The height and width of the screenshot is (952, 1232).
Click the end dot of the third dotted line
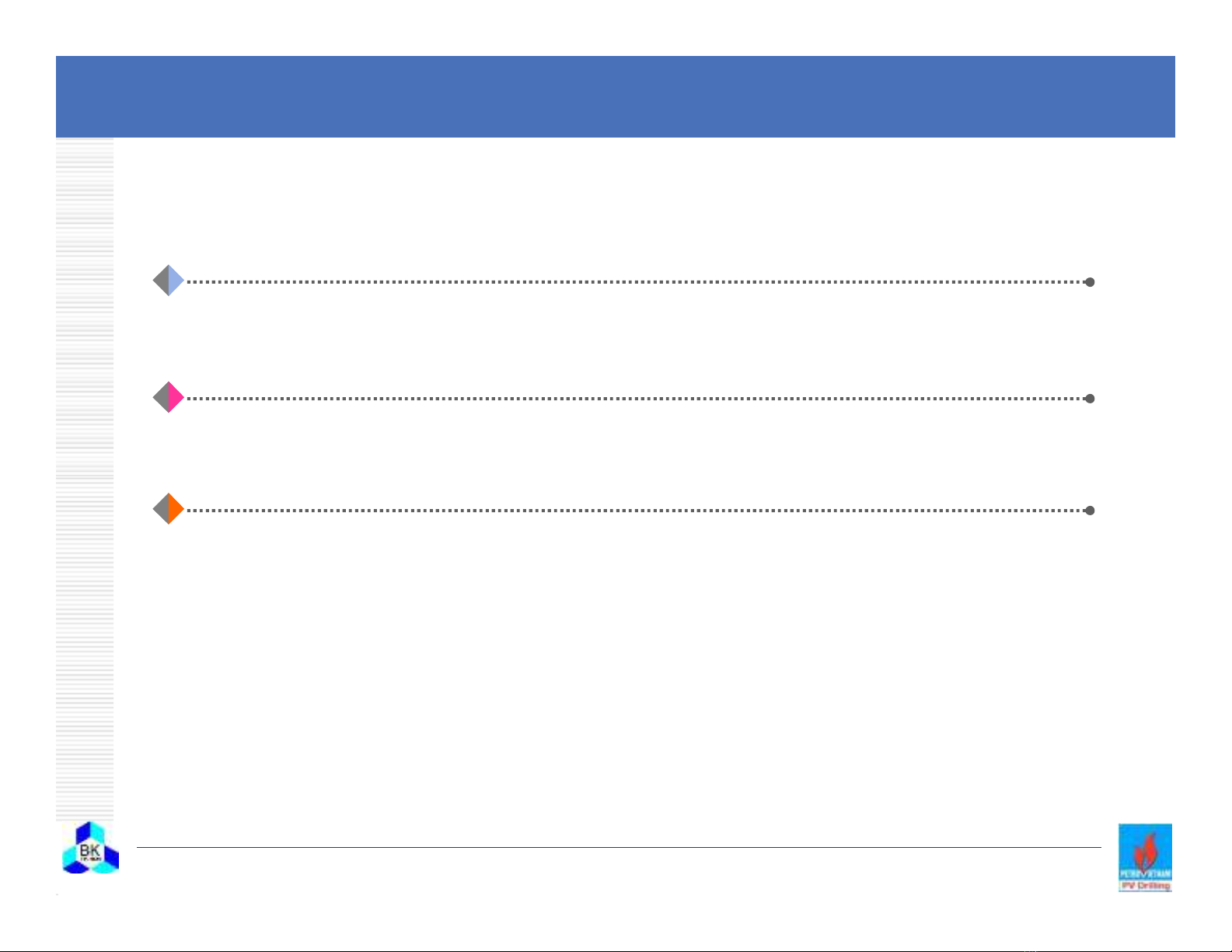(x=1090, y=511)
